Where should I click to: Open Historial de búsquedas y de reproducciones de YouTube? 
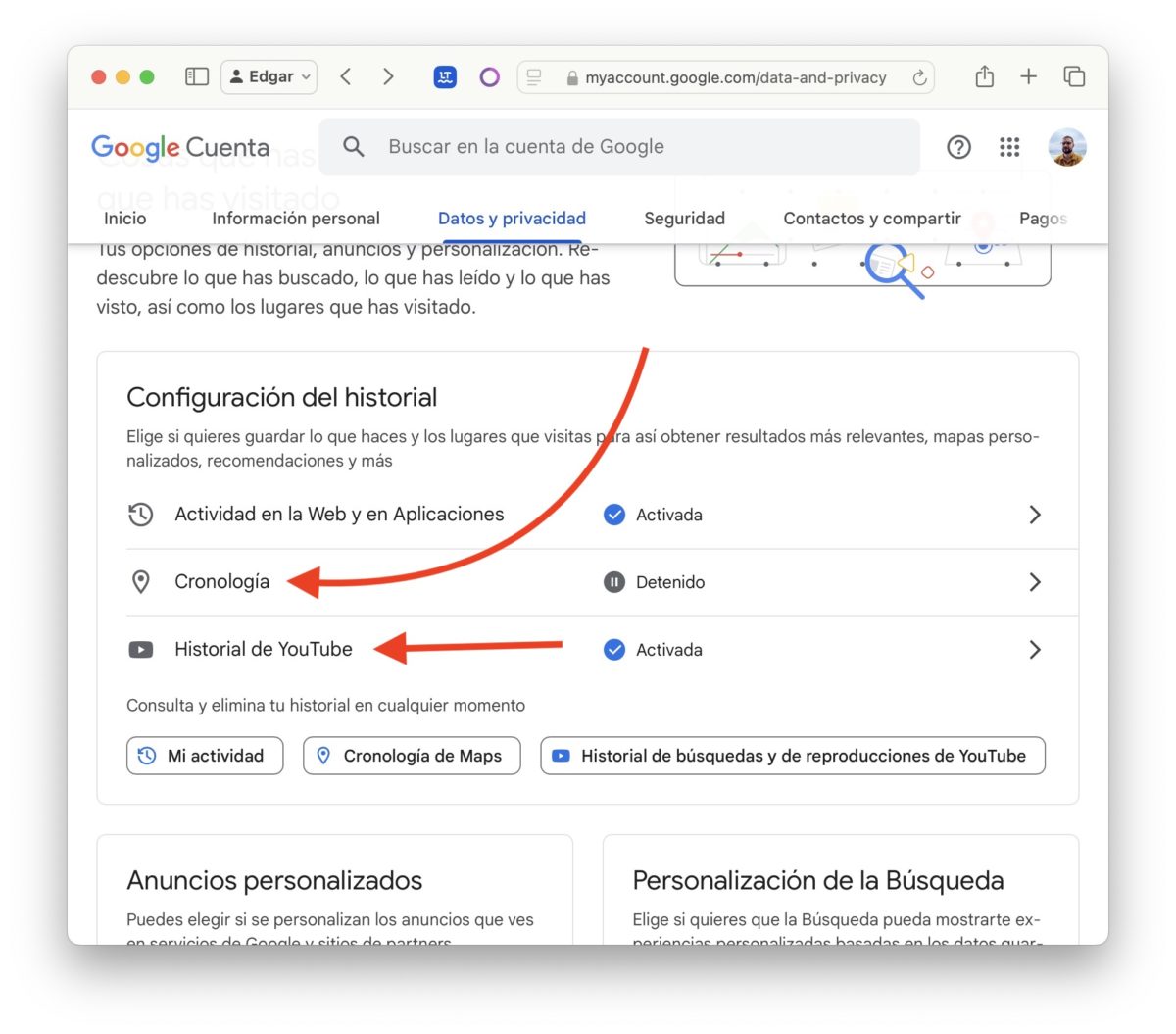[x=793, y=756]
